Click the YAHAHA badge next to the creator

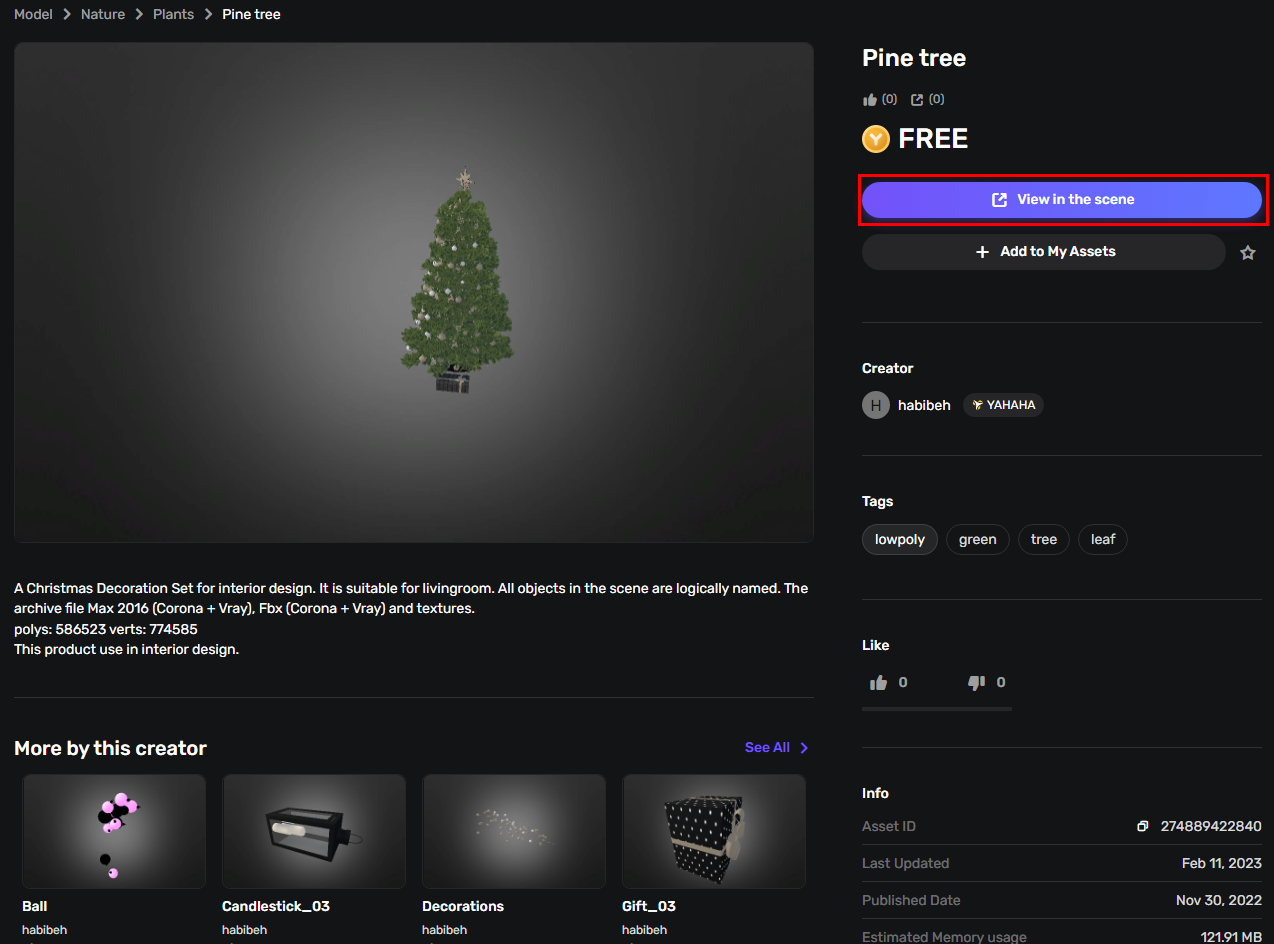(1003, 405)
